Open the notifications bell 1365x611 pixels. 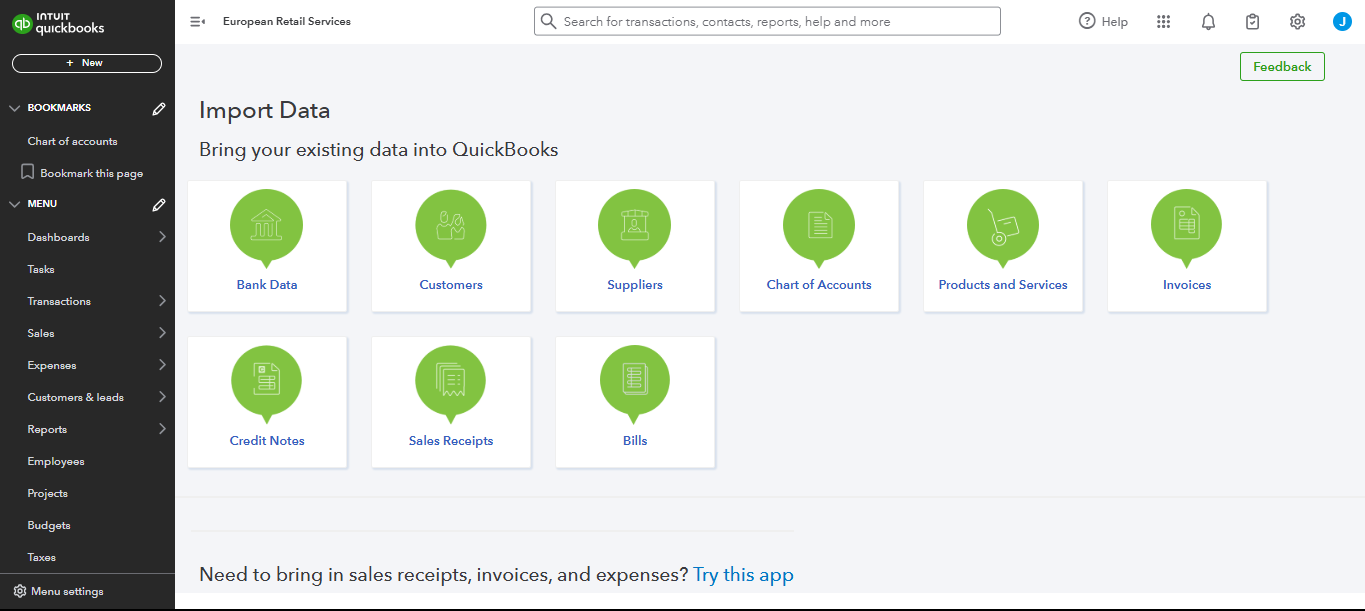pyautogui.click(x=1208, y=22)
